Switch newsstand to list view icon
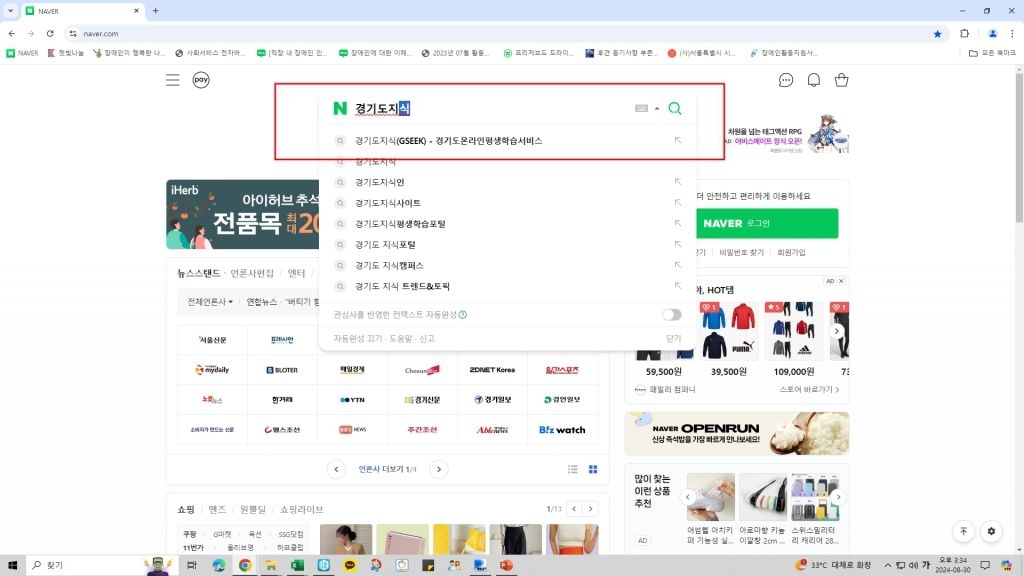This screenshot has width=1024, height=576. [x=573, y=469]
